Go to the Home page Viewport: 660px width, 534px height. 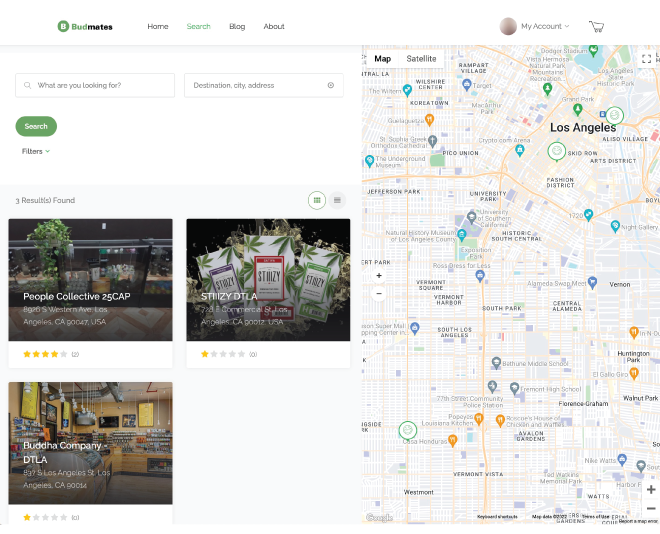coord(158,27)
